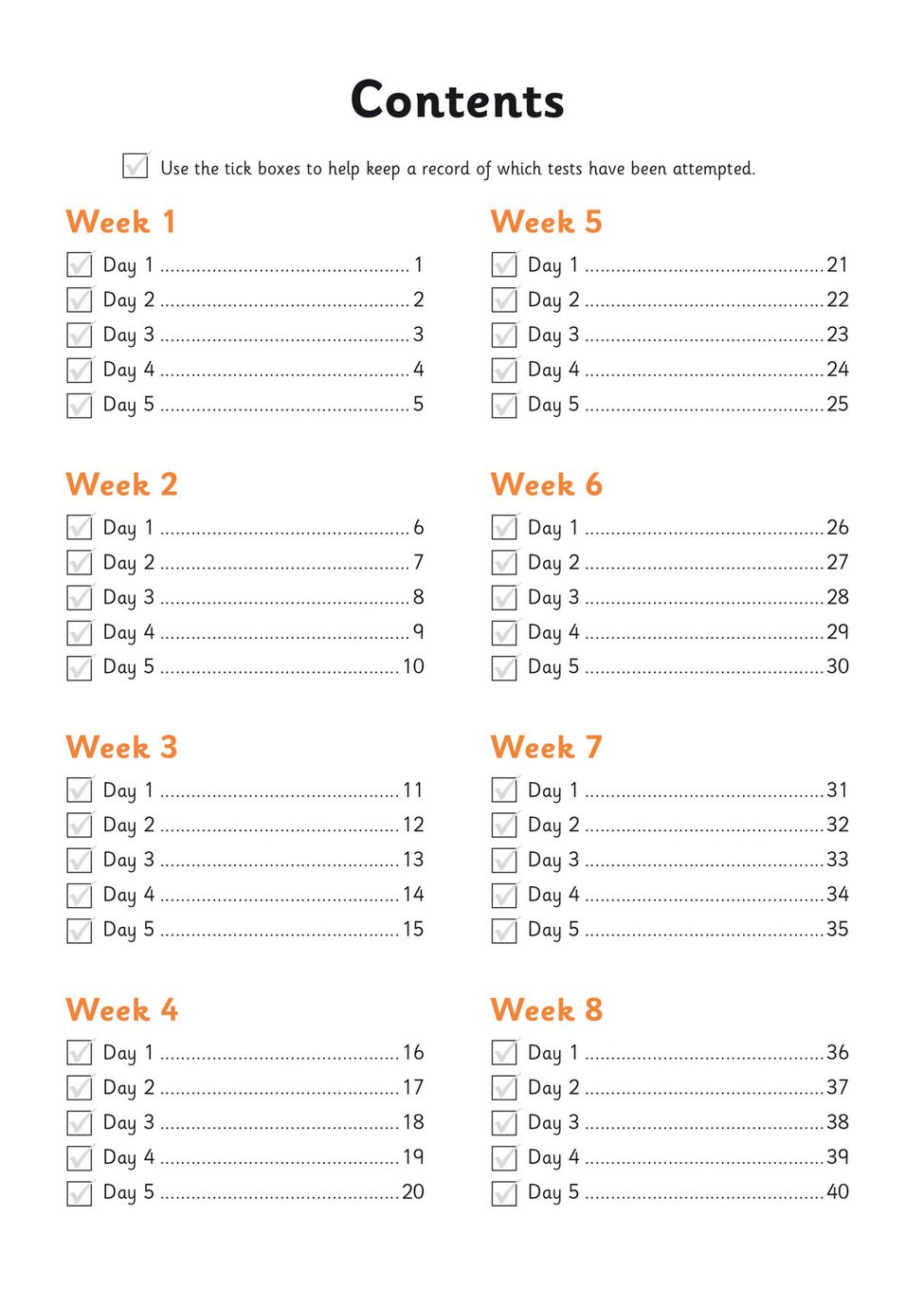Viewport: 924px width, 1289px height.
Task: Click the example tick box beside instructions
Action: coord(136,166)
